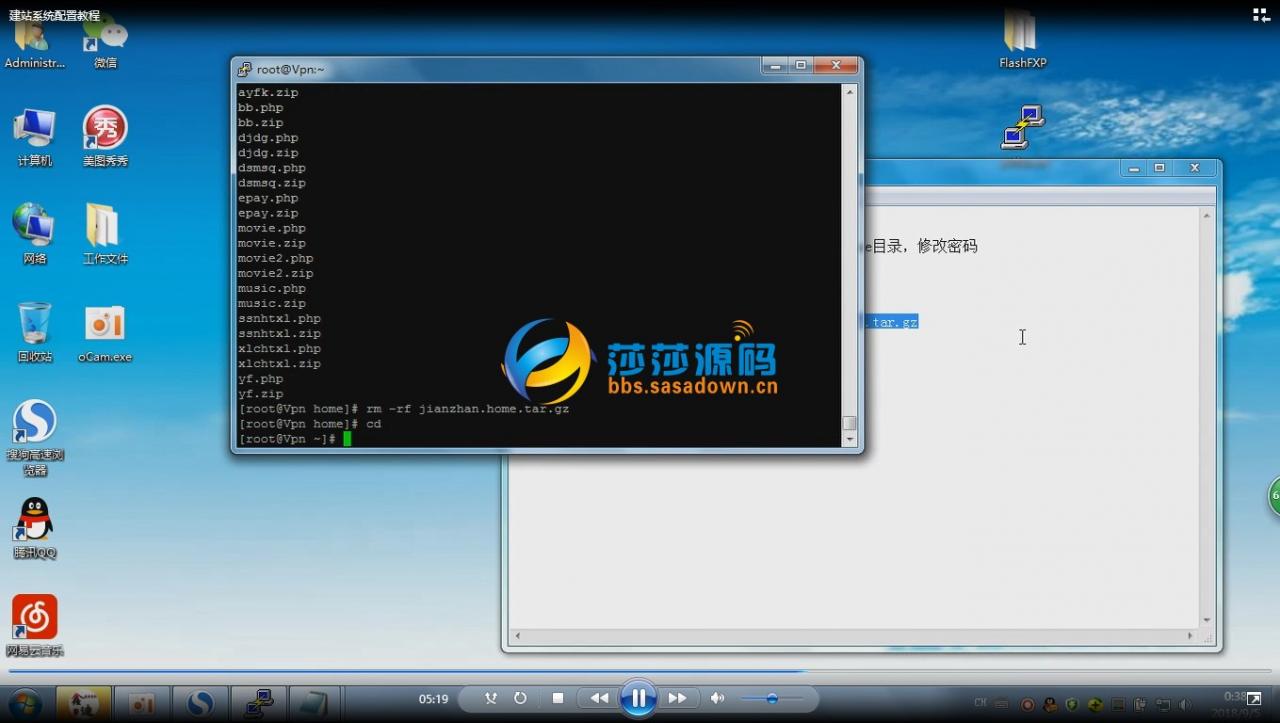Viewport: 1280px width, 723px height.
Task: Launch 搜狗高速浏览器 desktop icon
Action: click(x=34, y=438)
